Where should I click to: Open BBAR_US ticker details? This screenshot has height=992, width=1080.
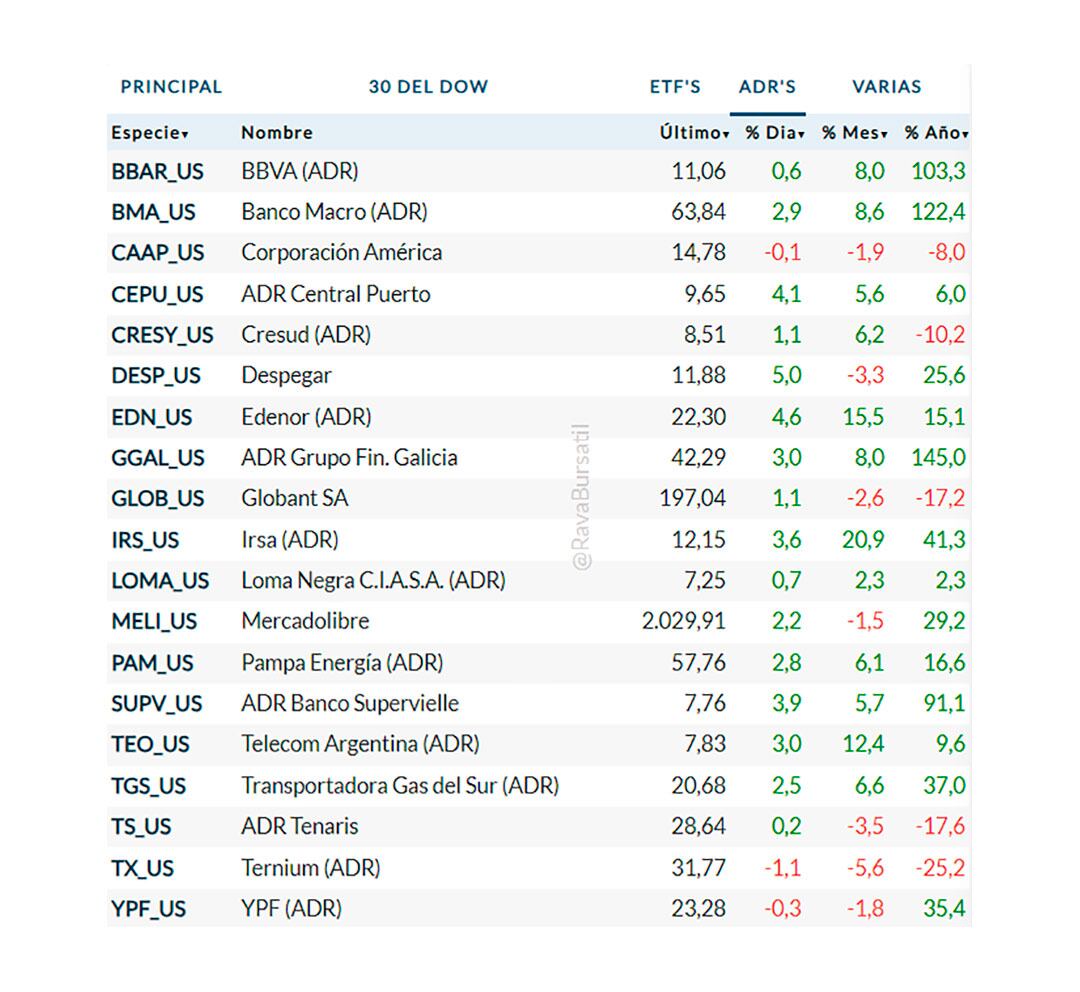pyautogui.click(x=157, y=171)
